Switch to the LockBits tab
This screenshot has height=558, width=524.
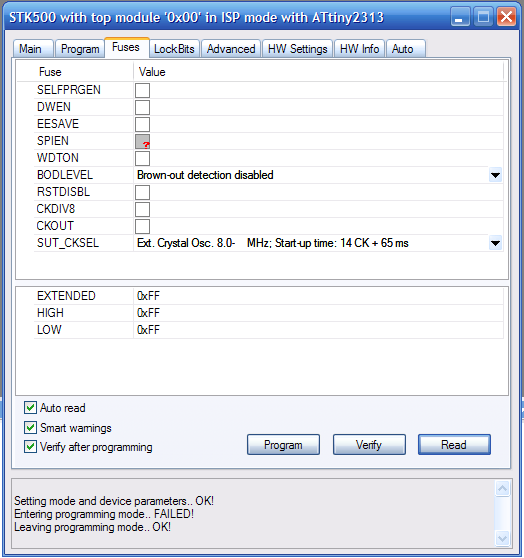pos(174,49)
